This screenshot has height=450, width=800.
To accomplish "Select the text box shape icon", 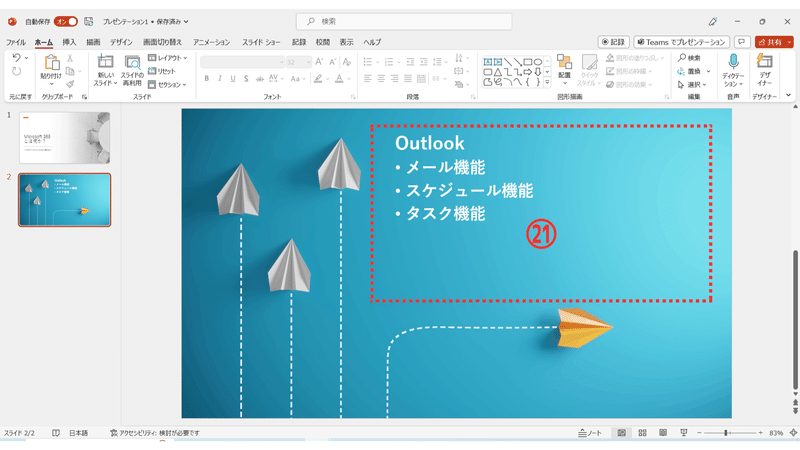I will (x=488, y=62).
